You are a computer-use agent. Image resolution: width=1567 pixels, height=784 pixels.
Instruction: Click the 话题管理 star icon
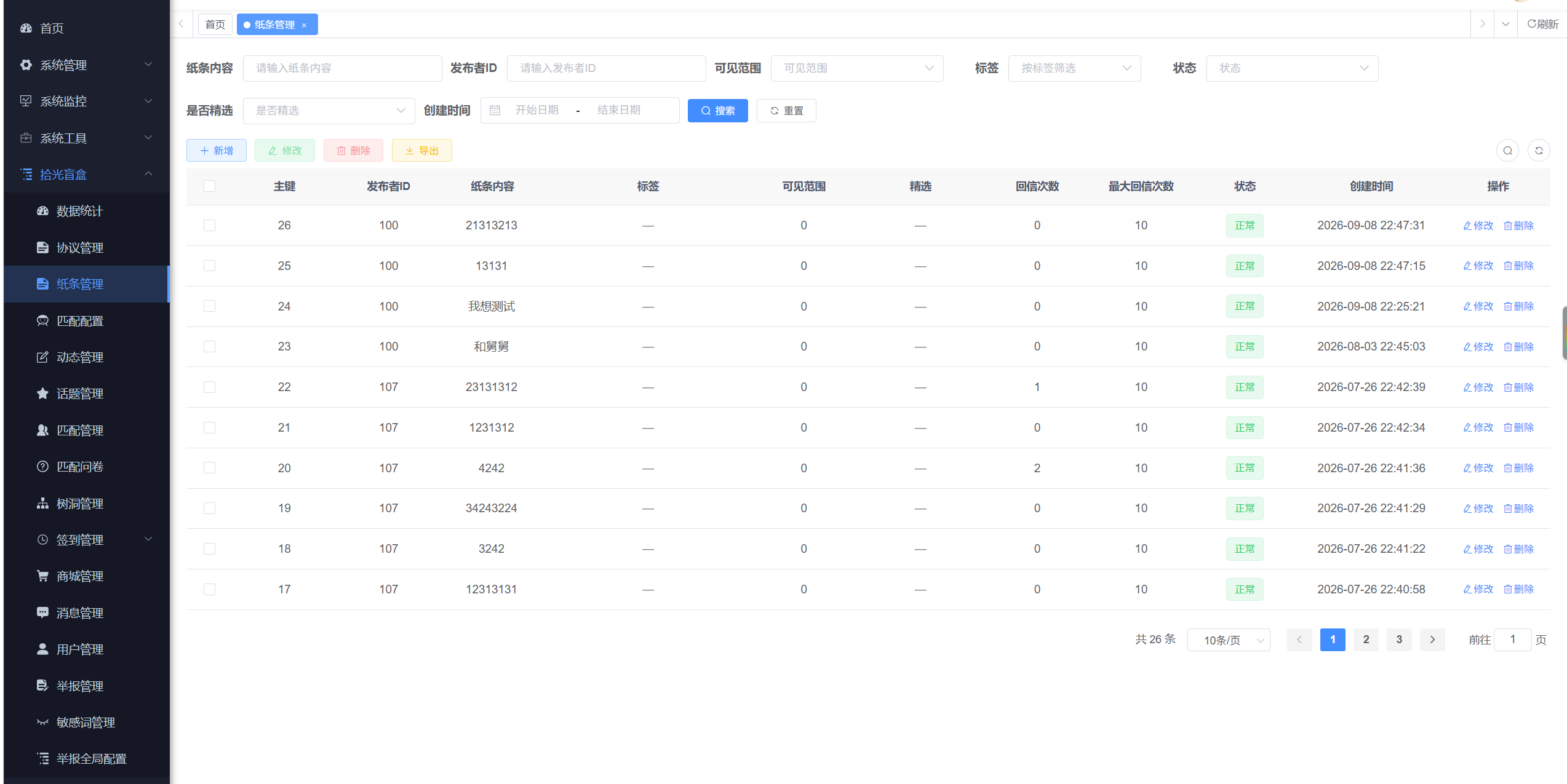click(x=42, y=394)
